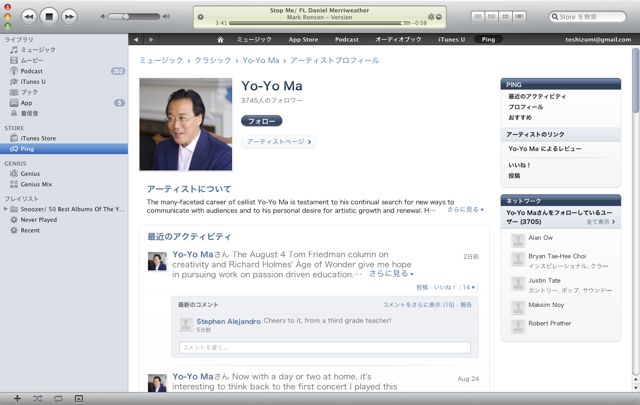Expand artist bio with さらに見る

tap(465, 209)
